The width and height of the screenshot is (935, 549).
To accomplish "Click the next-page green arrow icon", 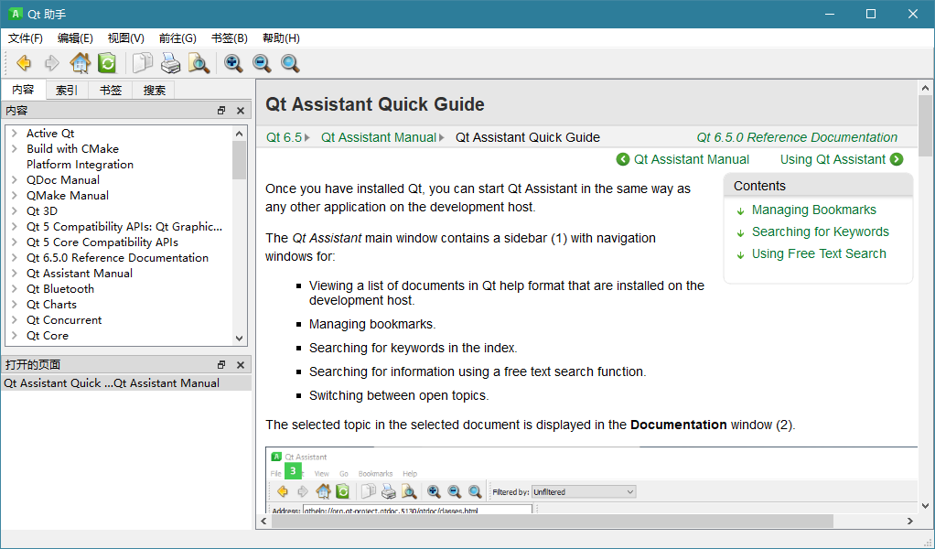I will click(x=896, y=159).
